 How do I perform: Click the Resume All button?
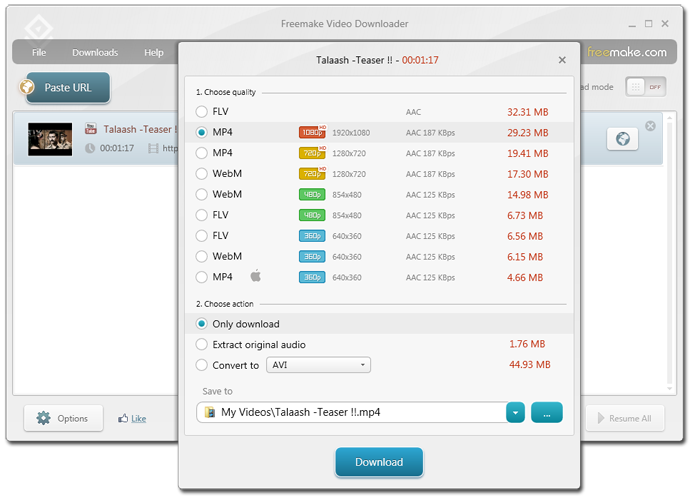[x=625, y=418]
